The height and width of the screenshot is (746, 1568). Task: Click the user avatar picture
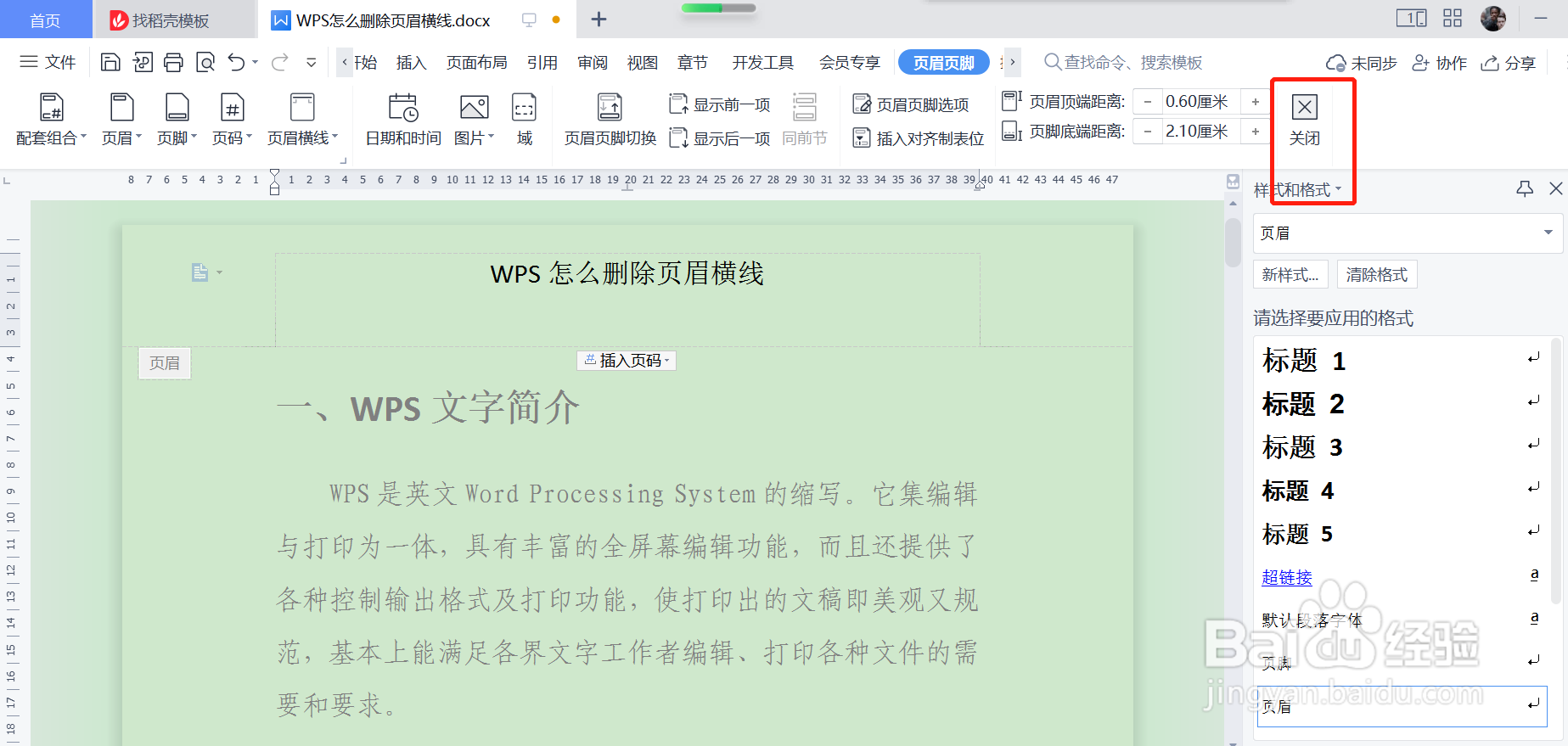coord(1493,18)
